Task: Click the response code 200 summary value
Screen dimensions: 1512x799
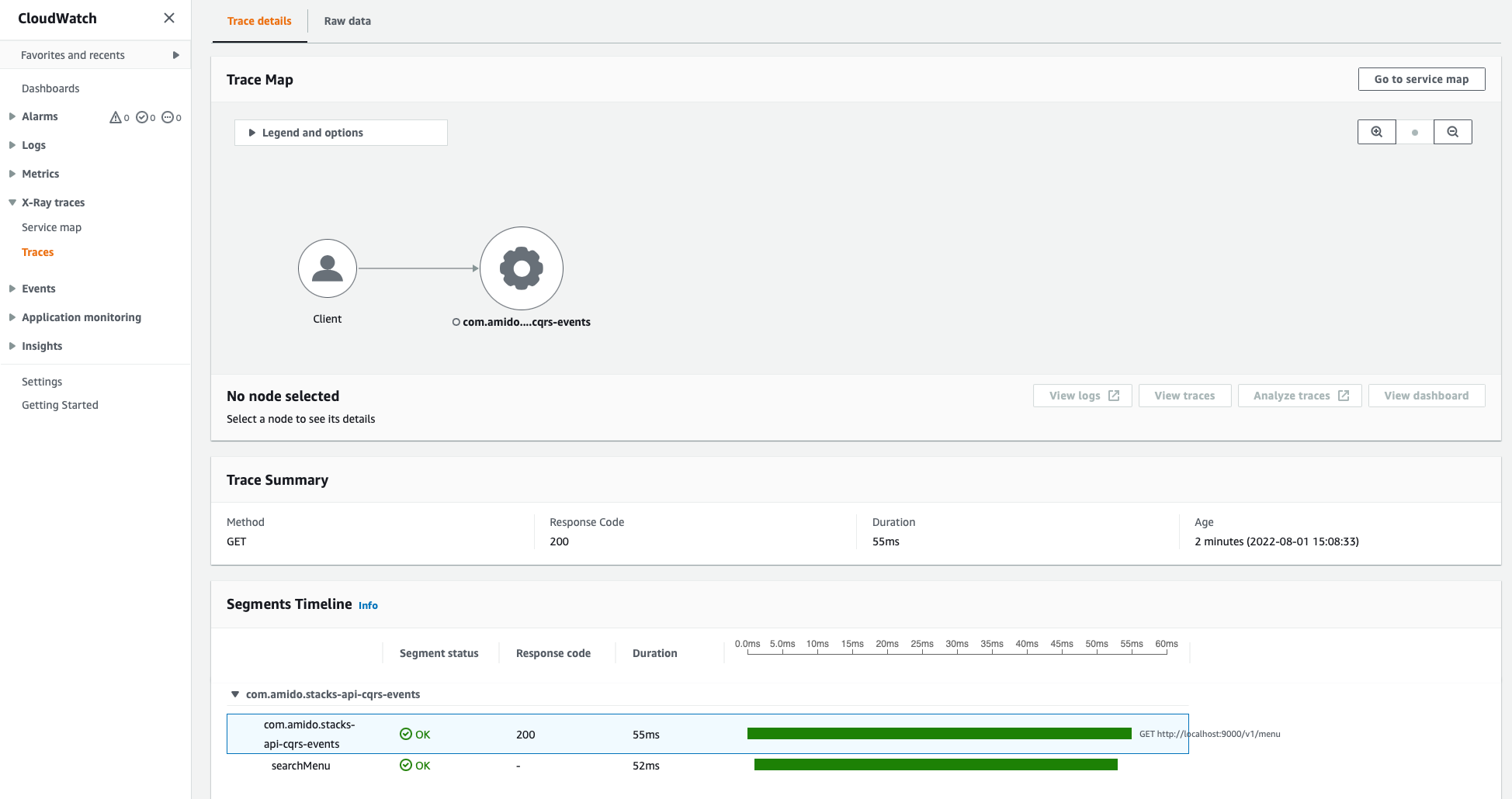Action: 559,541
